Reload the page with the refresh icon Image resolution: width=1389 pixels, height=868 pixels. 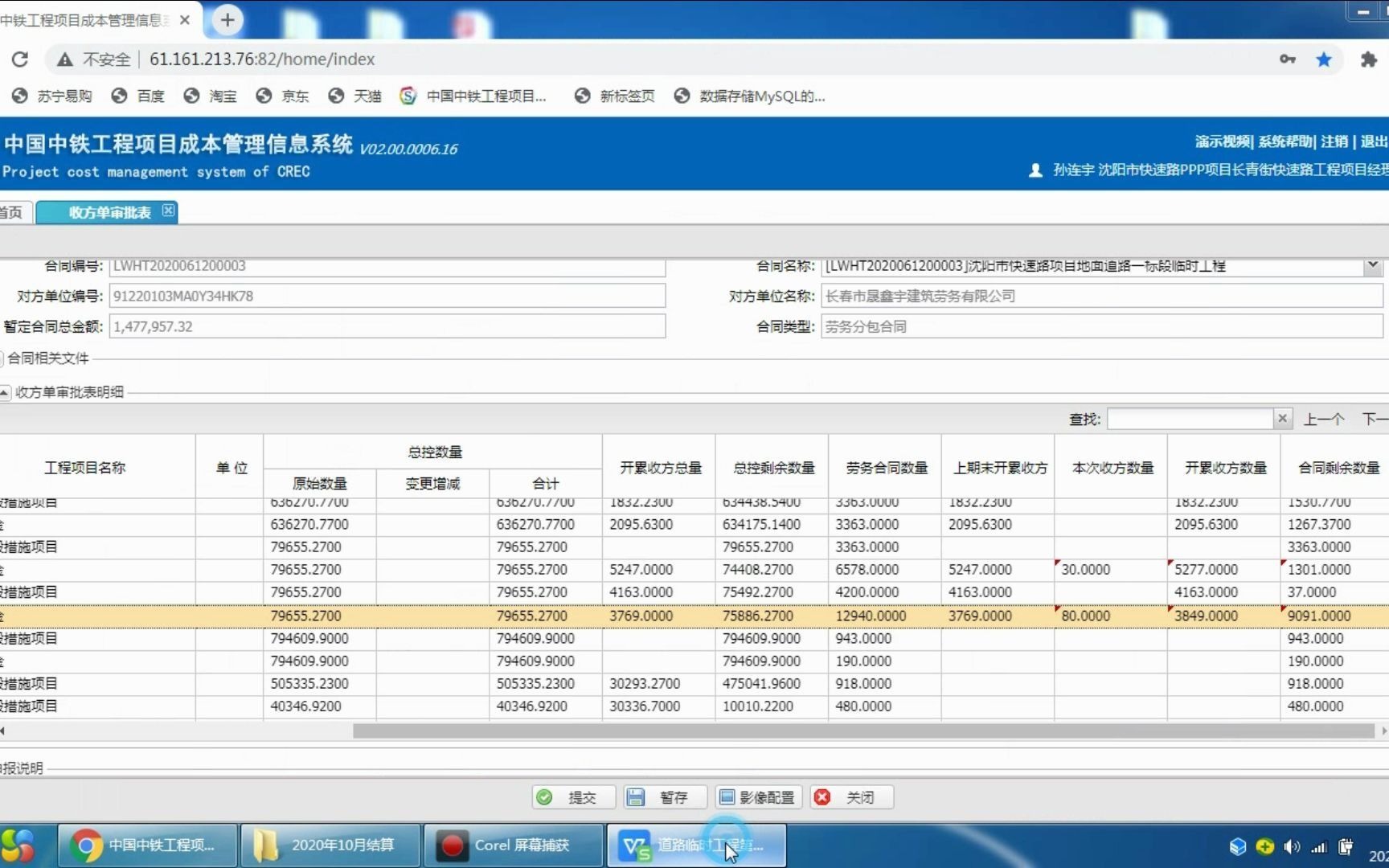20,59
